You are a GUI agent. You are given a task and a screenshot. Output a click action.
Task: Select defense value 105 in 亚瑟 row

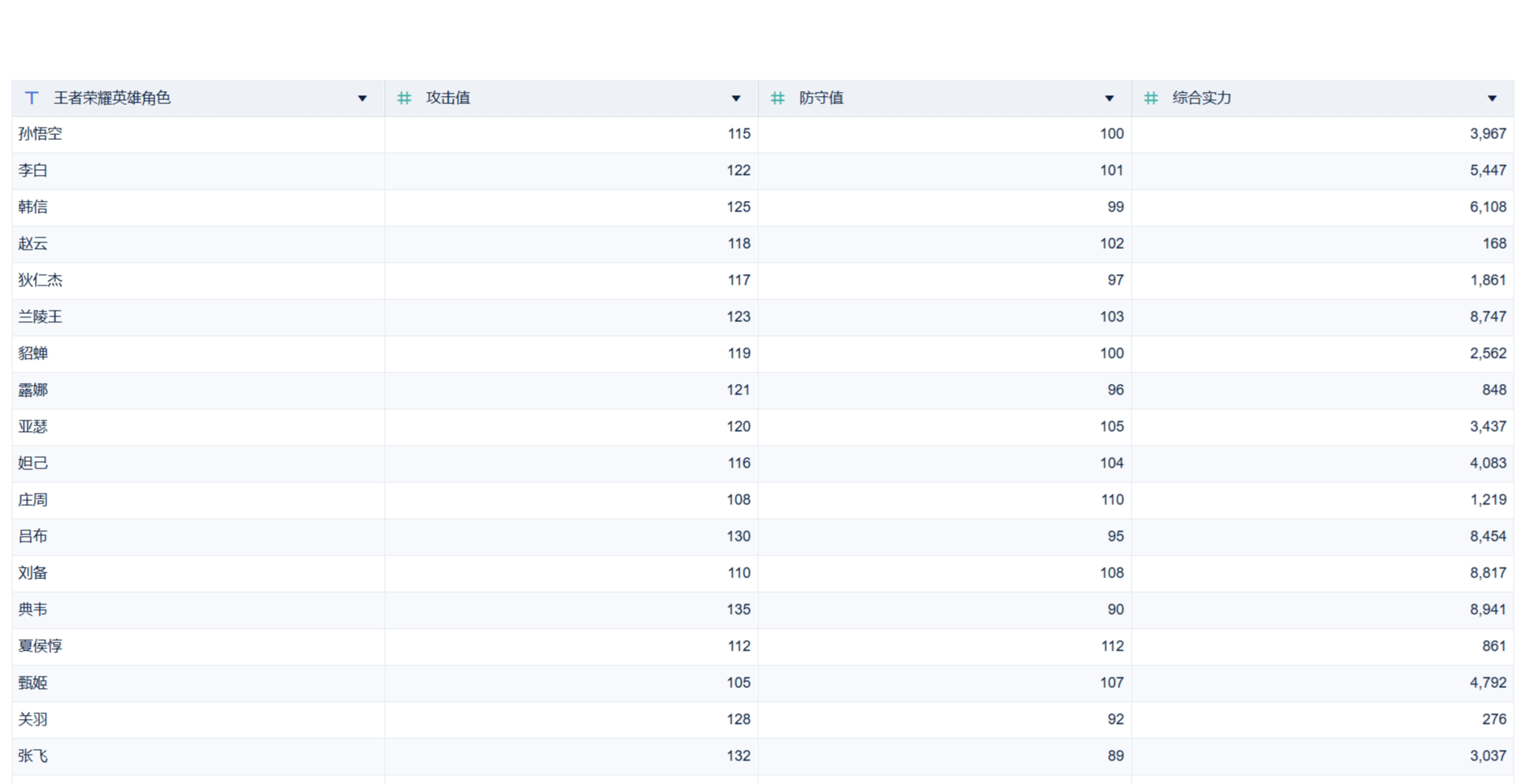tap(1112, 427)
